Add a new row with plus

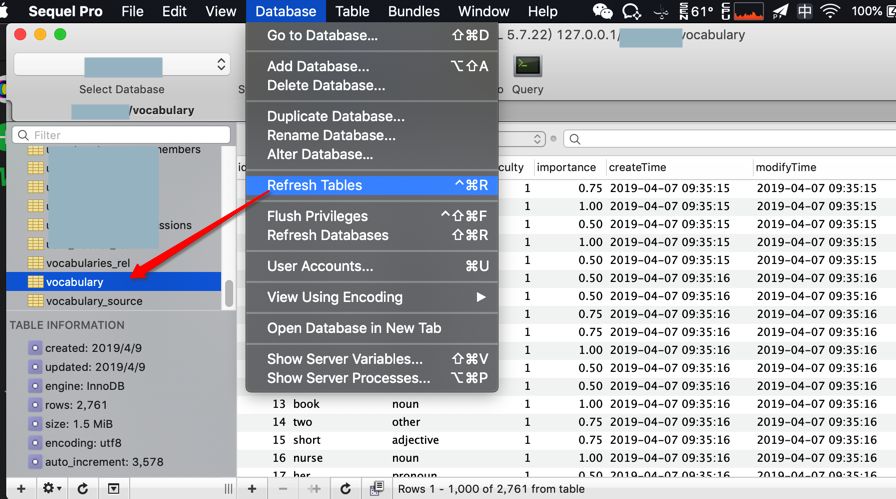coord(252,489)
